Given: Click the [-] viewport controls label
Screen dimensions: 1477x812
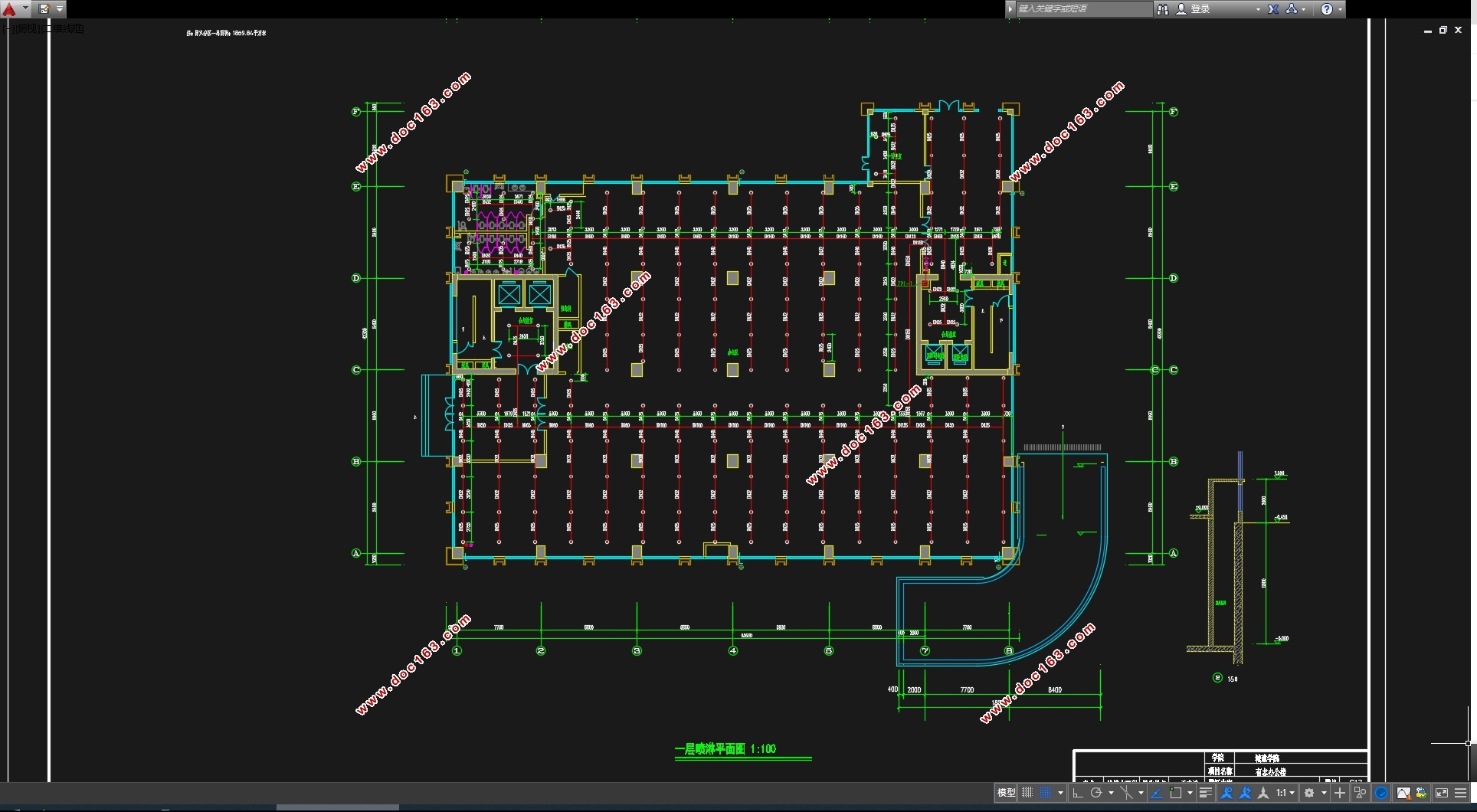Looking at the screenshot, I should tap(8, 28).
